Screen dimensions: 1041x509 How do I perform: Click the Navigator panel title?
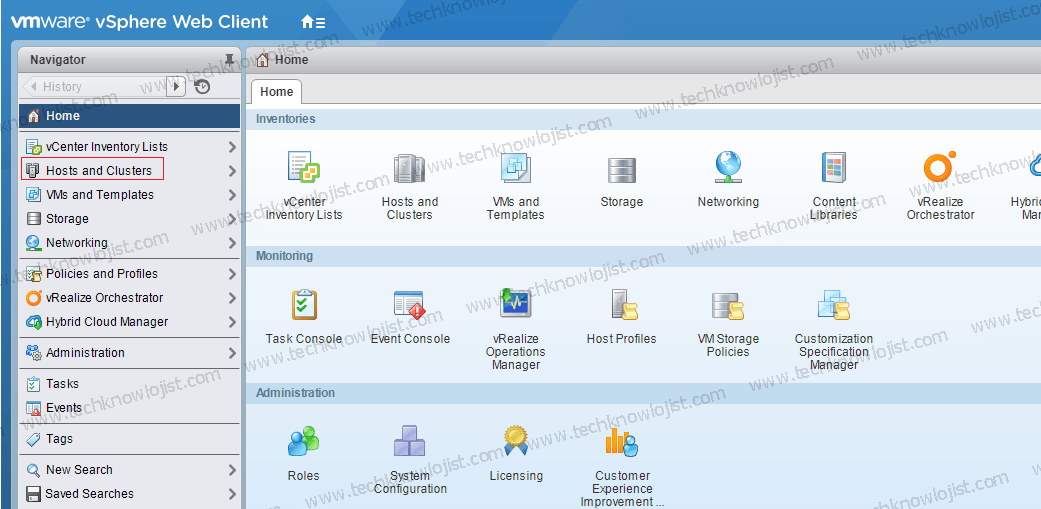pyautogui.click(x=58, y=60)
